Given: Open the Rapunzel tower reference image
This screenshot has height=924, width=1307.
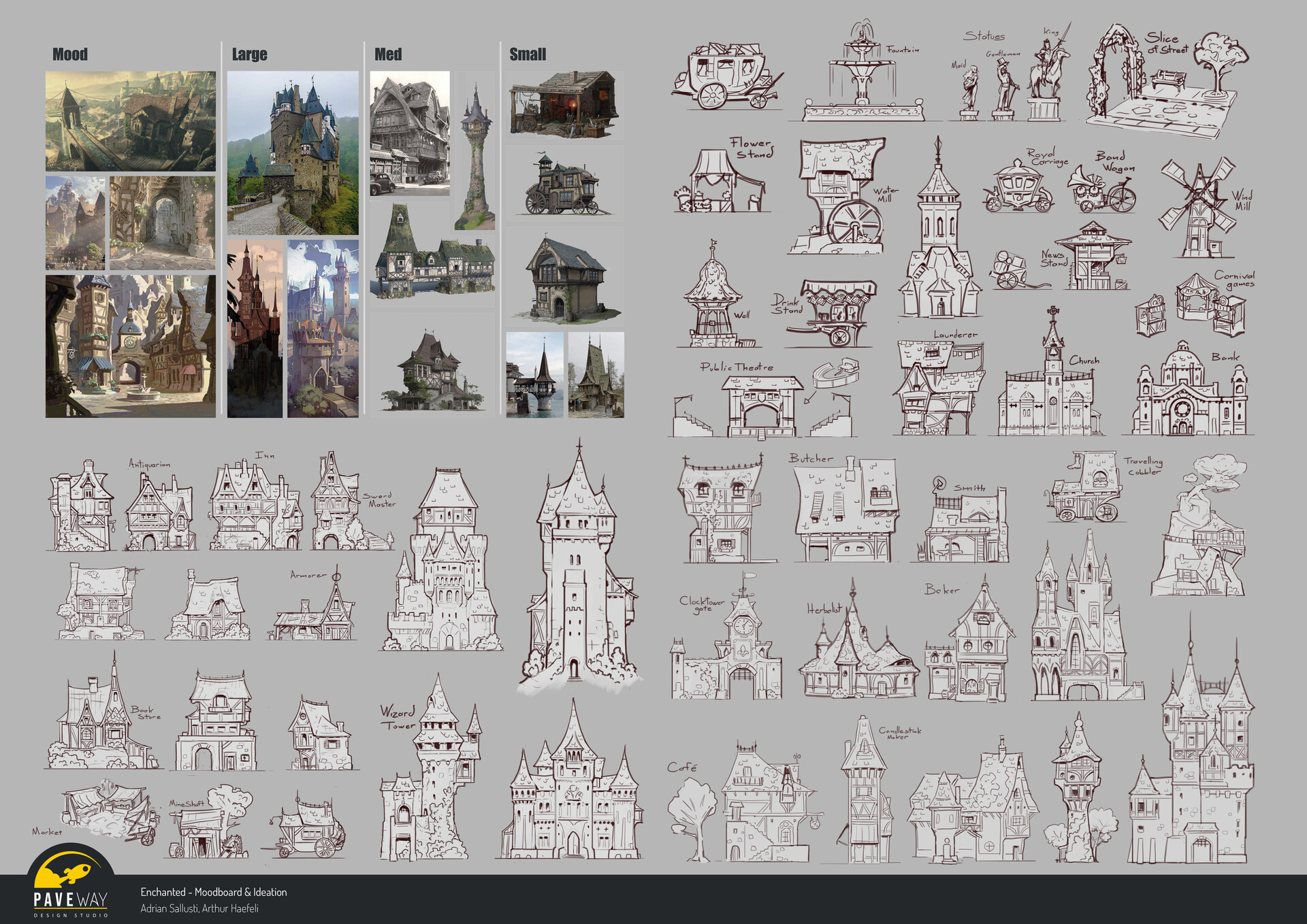Looking at the screenshot, I should (x=475, y=153).
